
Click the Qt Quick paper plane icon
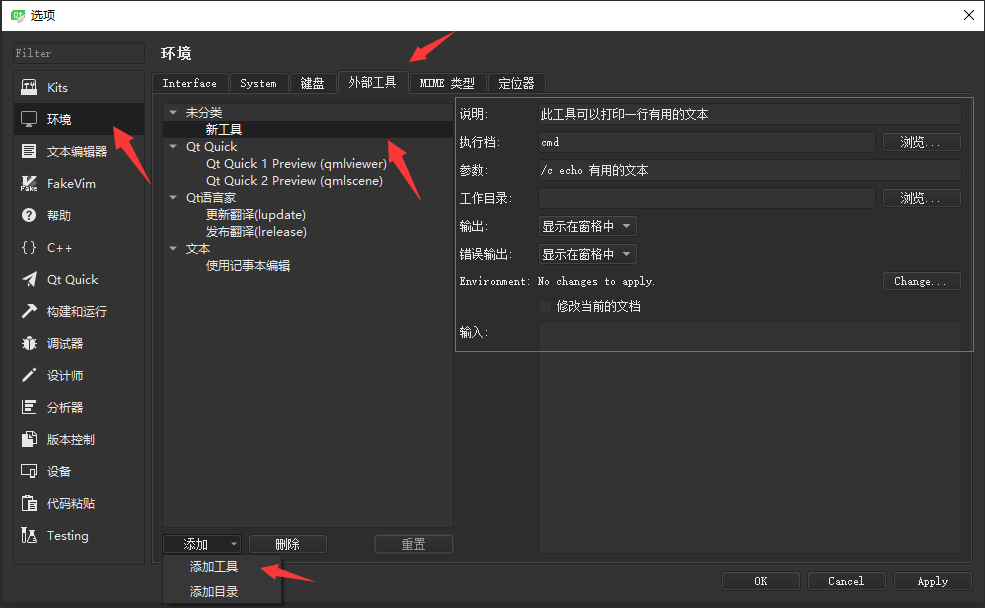(x=29, y=280)
